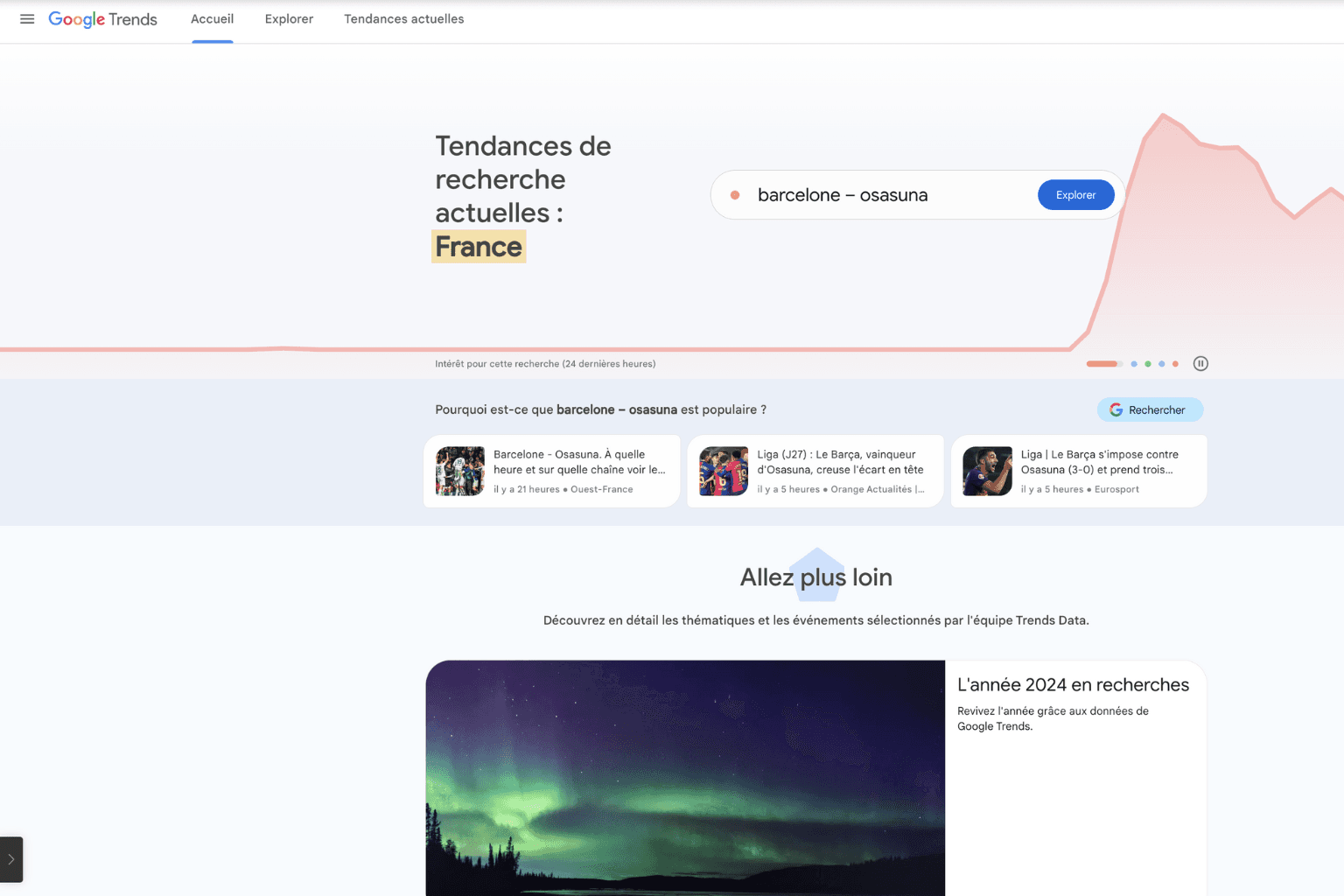This screenshot has height=896, width=1344.
Task: Click 'Revivez l'année grâce aux données' description
Action: tap(1053, 718)
